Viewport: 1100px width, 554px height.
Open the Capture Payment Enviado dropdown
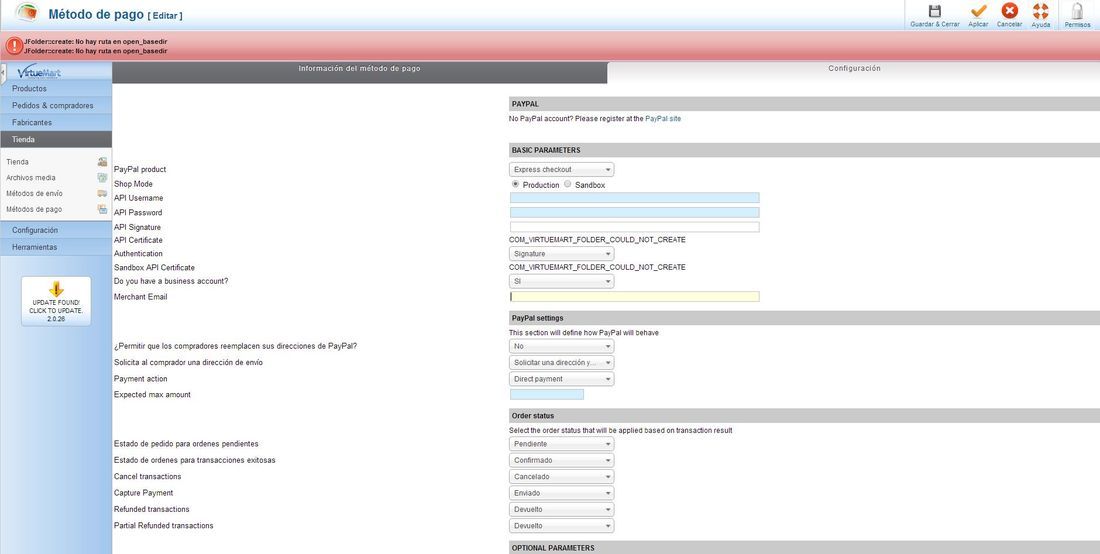tap(561, 493)
